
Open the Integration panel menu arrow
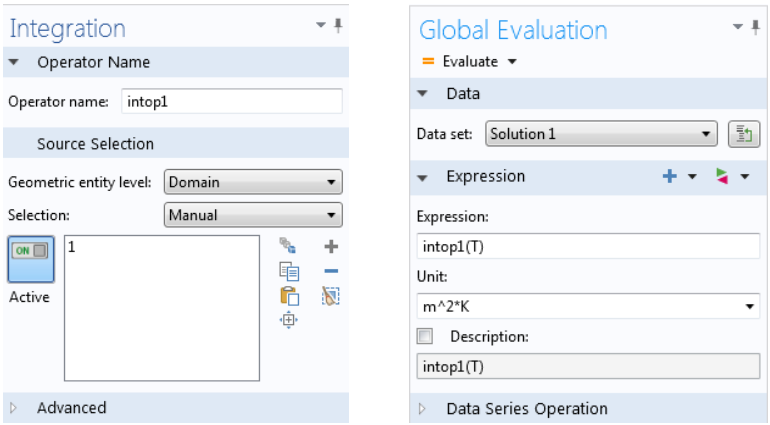[321, 27]
